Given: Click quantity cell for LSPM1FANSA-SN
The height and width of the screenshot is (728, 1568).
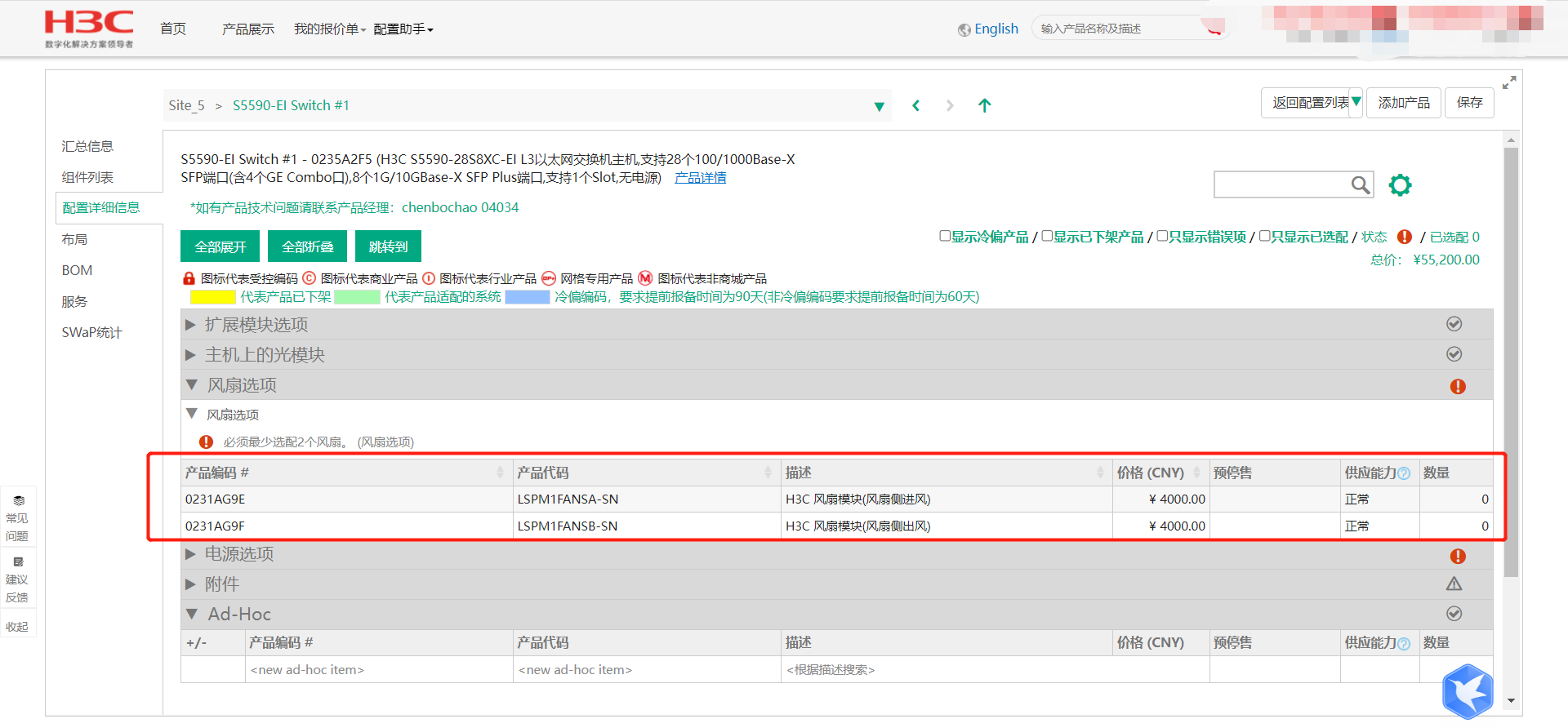Looking at the screenshot, I should point(1456,499).
